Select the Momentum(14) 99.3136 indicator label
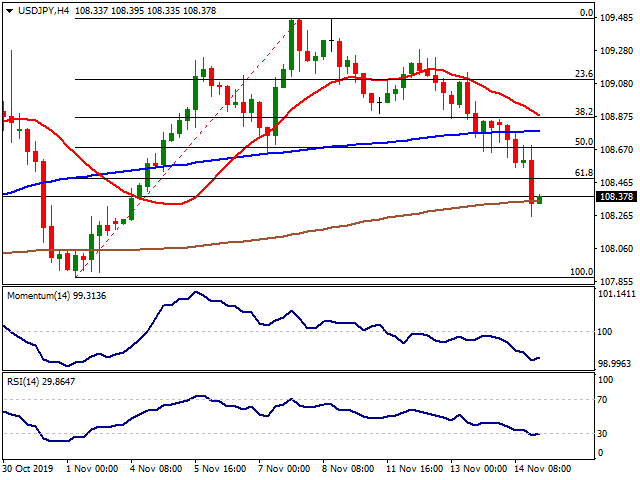This screenshot has width=640, height=480. tap(56, 296)
